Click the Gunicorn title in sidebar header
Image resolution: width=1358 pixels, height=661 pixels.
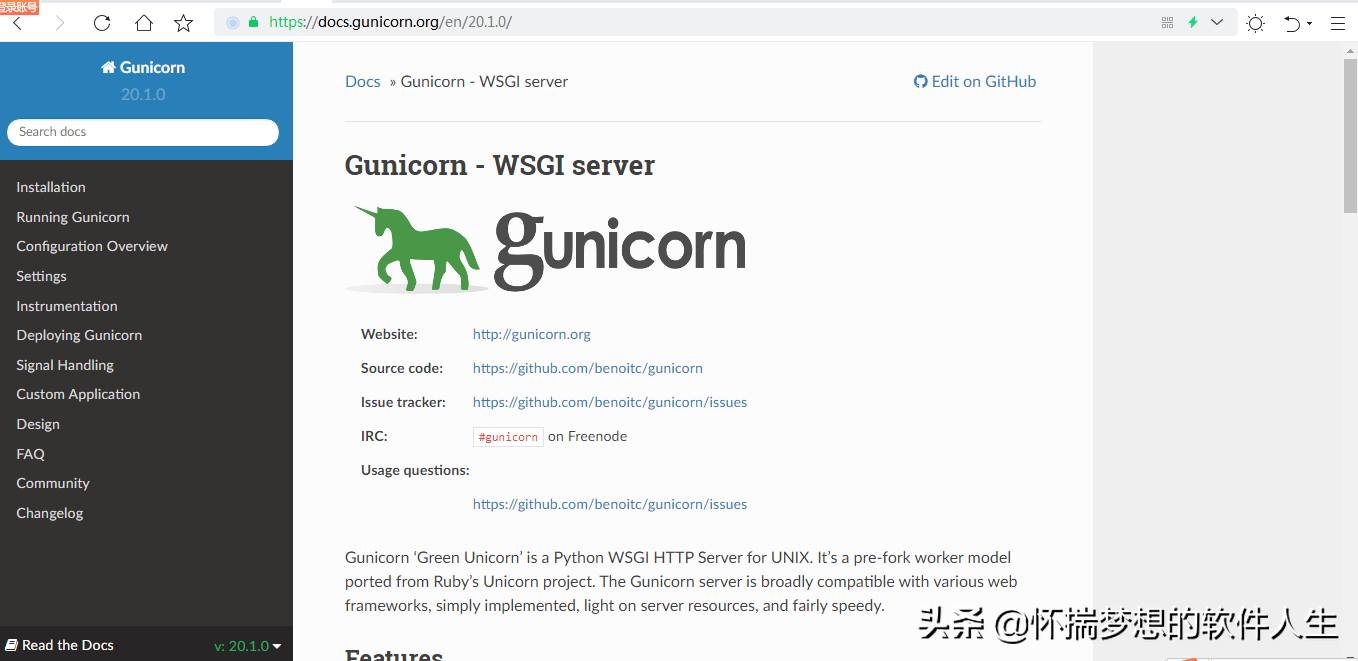tap(152, 68)
